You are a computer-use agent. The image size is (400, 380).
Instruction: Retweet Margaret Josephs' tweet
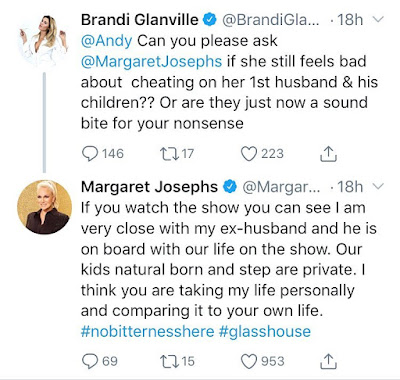pos(168,361)
